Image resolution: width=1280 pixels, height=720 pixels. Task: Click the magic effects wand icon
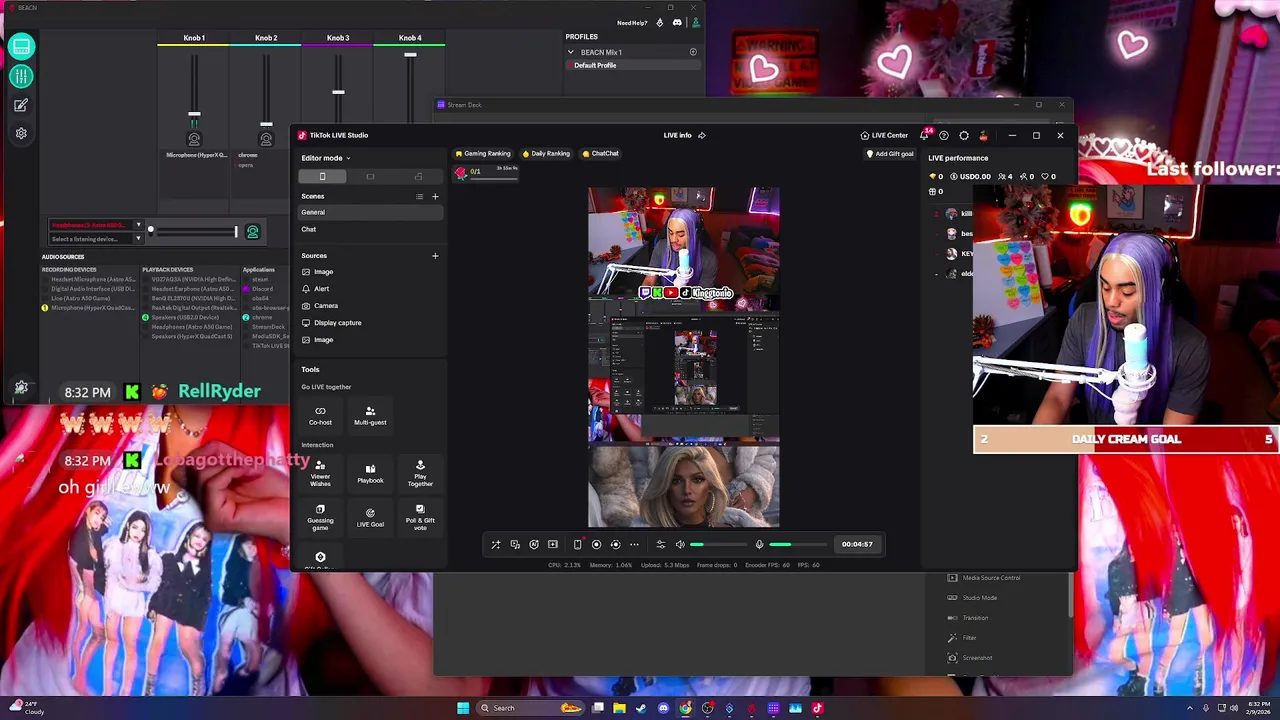point(495,544)
